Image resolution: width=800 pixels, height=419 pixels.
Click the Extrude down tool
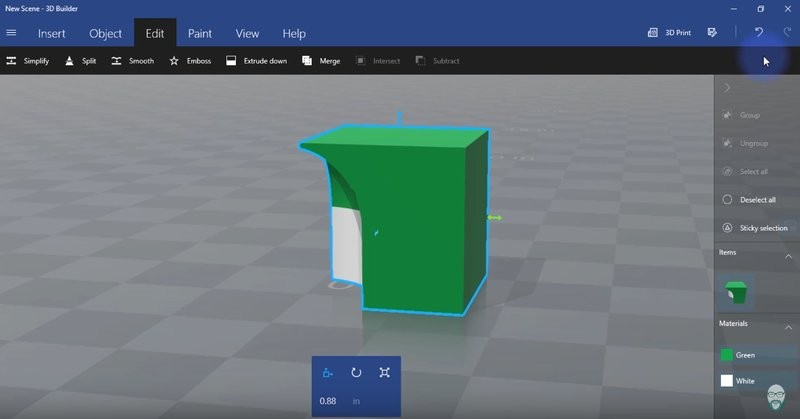pos(257,61)
